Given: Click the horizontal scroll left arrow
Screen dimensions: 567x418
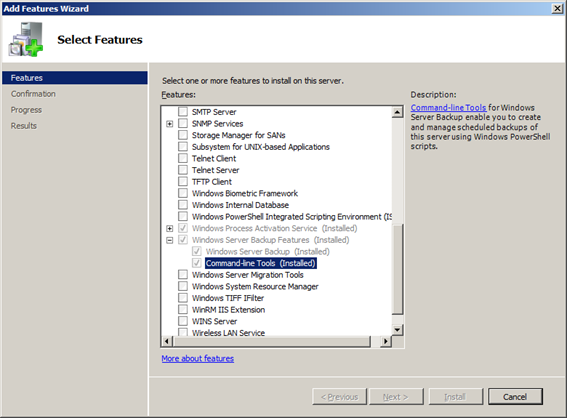Looking at the screenshot, I should point(167,341).
